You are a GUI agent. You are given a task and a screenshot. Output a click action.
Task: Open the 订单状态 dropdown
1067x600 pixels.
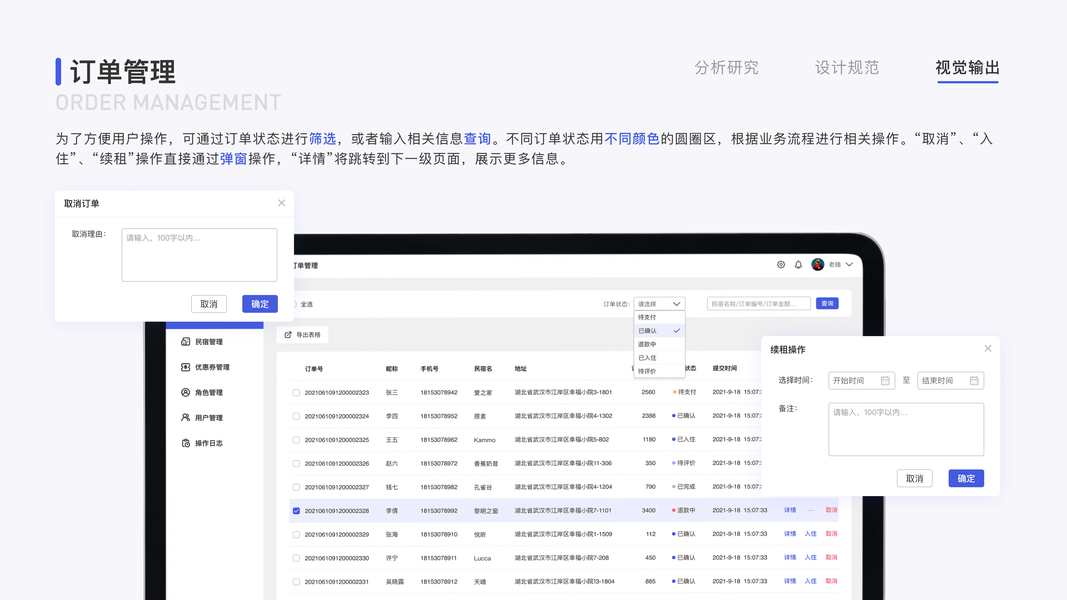pos(659,303)
